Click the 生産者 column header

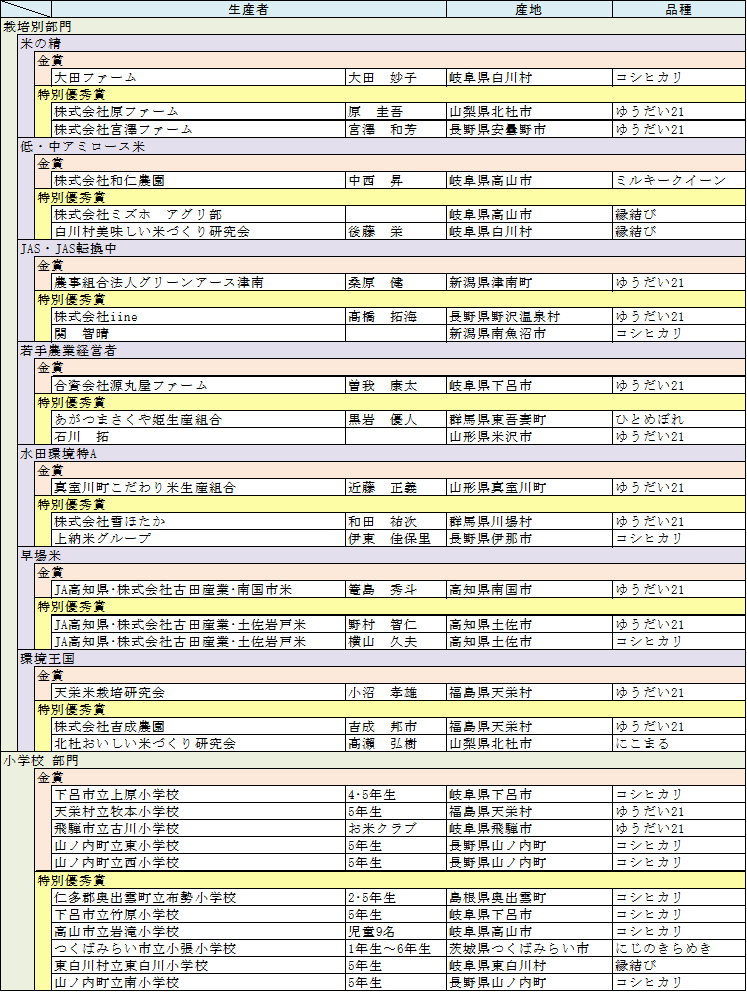[248, 9]
